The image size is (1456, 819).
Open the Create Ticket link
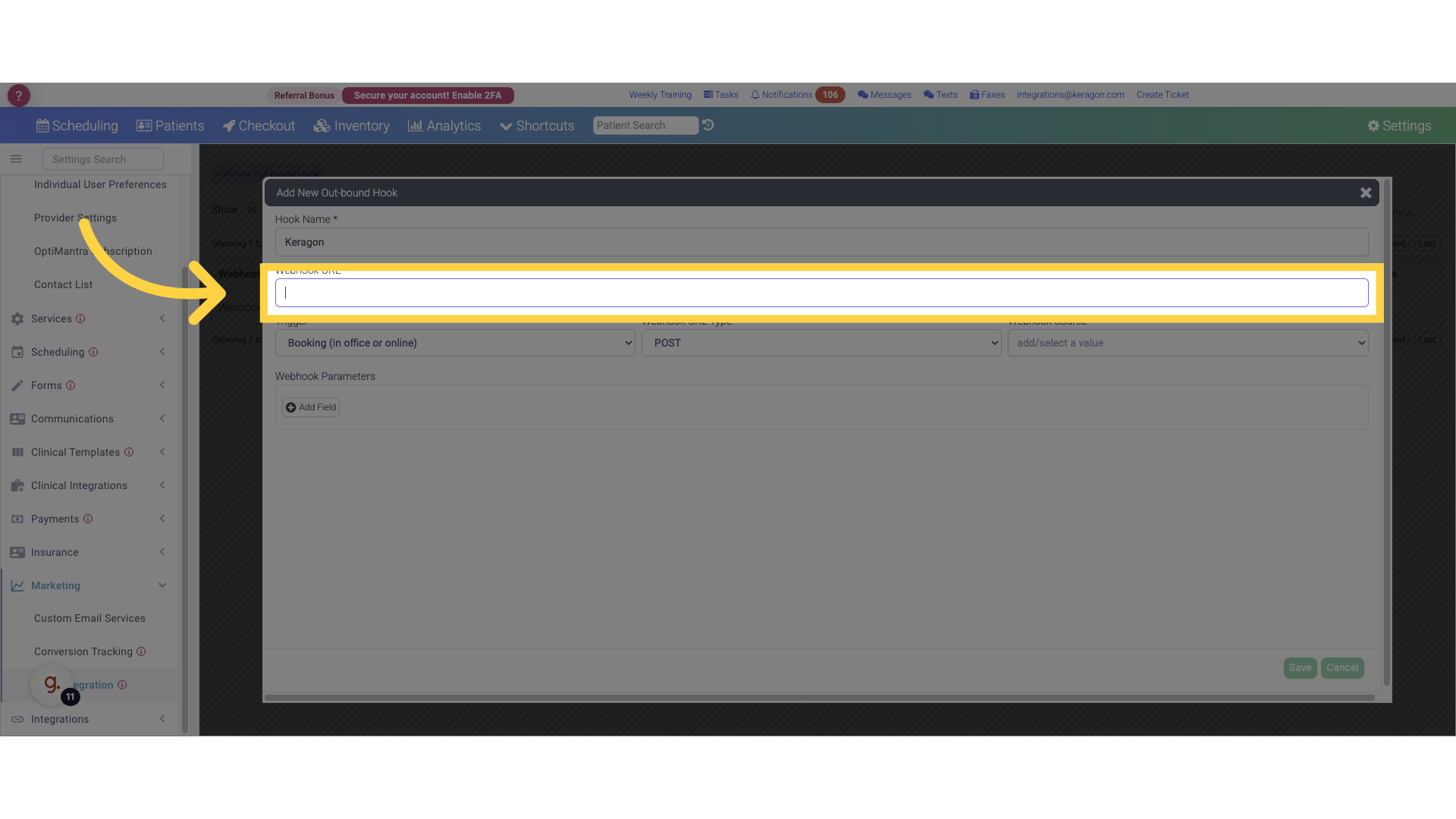1163,94
